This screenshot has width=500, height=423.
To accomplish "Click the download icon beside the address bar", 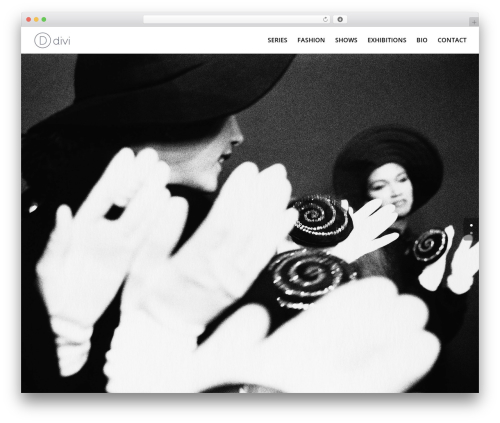I will [340, 20].
